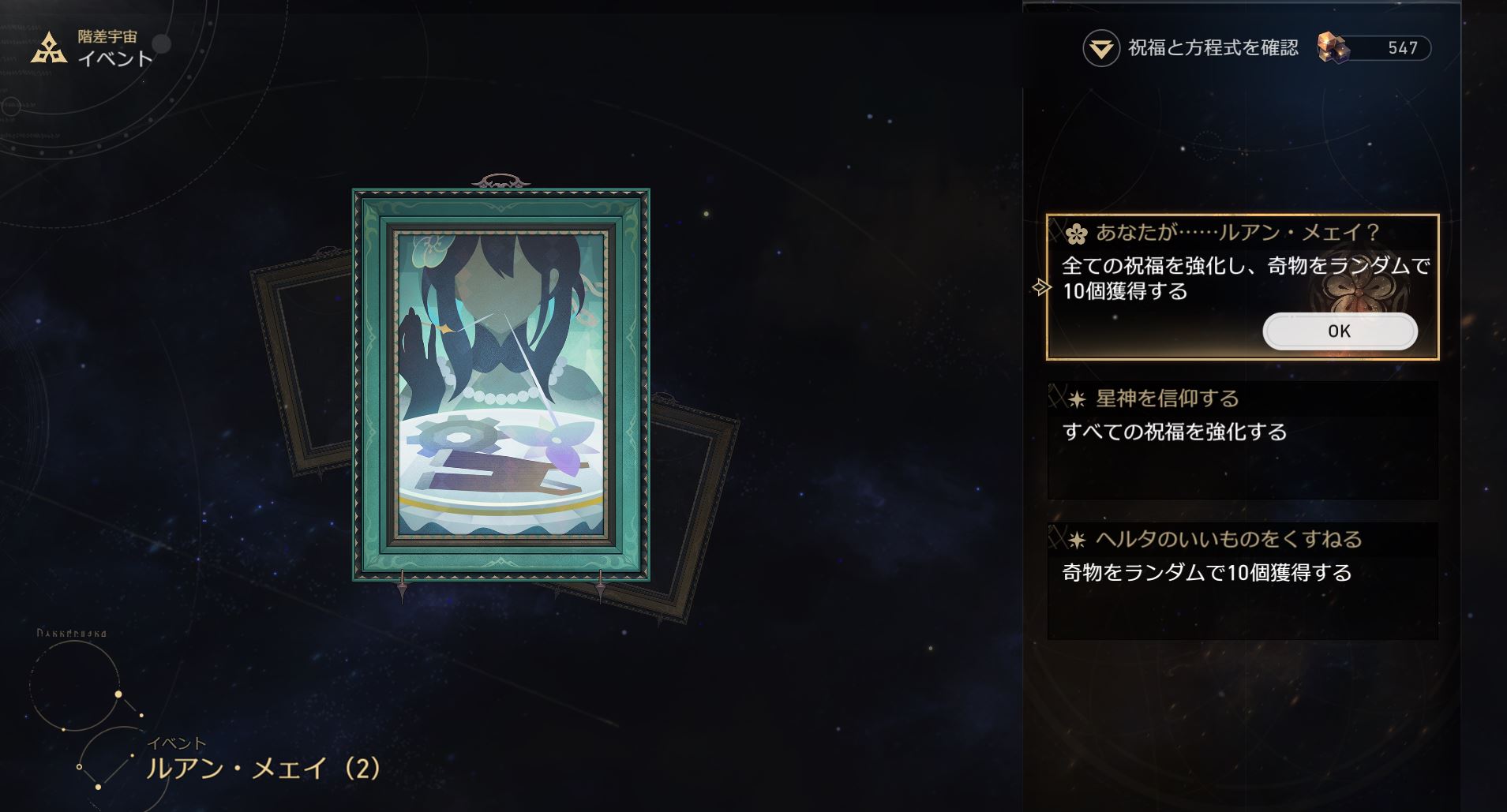Click the 階差宇宙 triangle emblem icon
Viewport: 1507px width, 812px height.
pyautogui.click(x=49, y=47)
